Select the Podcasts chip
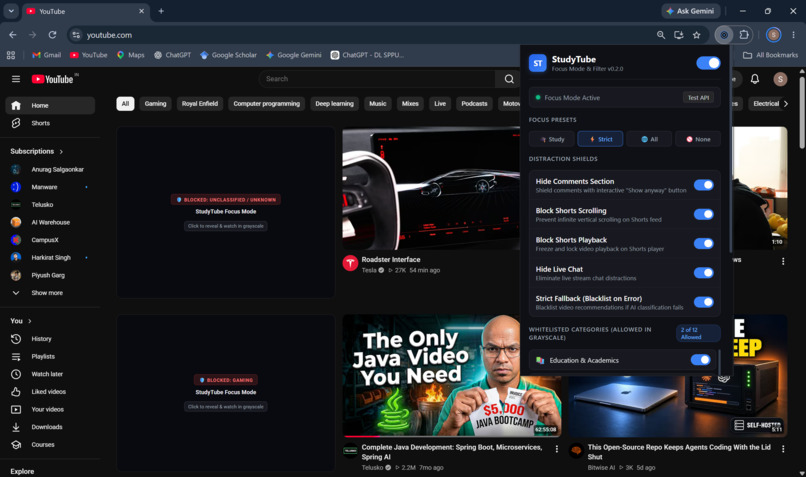 [474, 104]
